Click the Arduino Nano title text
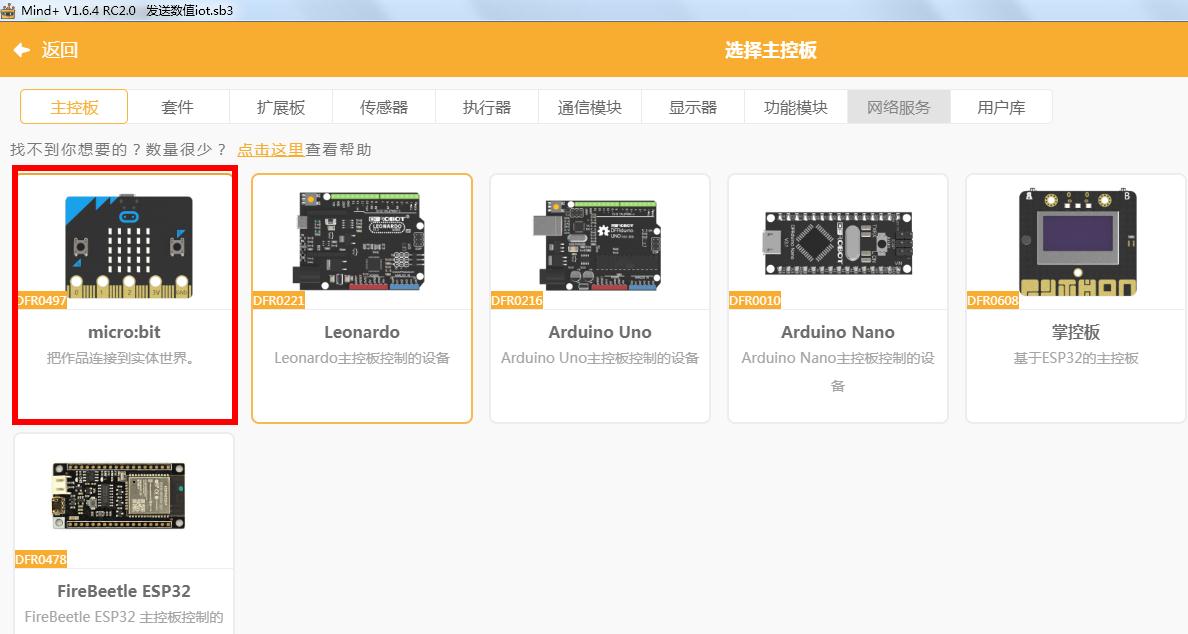 [x=837, y=332]
